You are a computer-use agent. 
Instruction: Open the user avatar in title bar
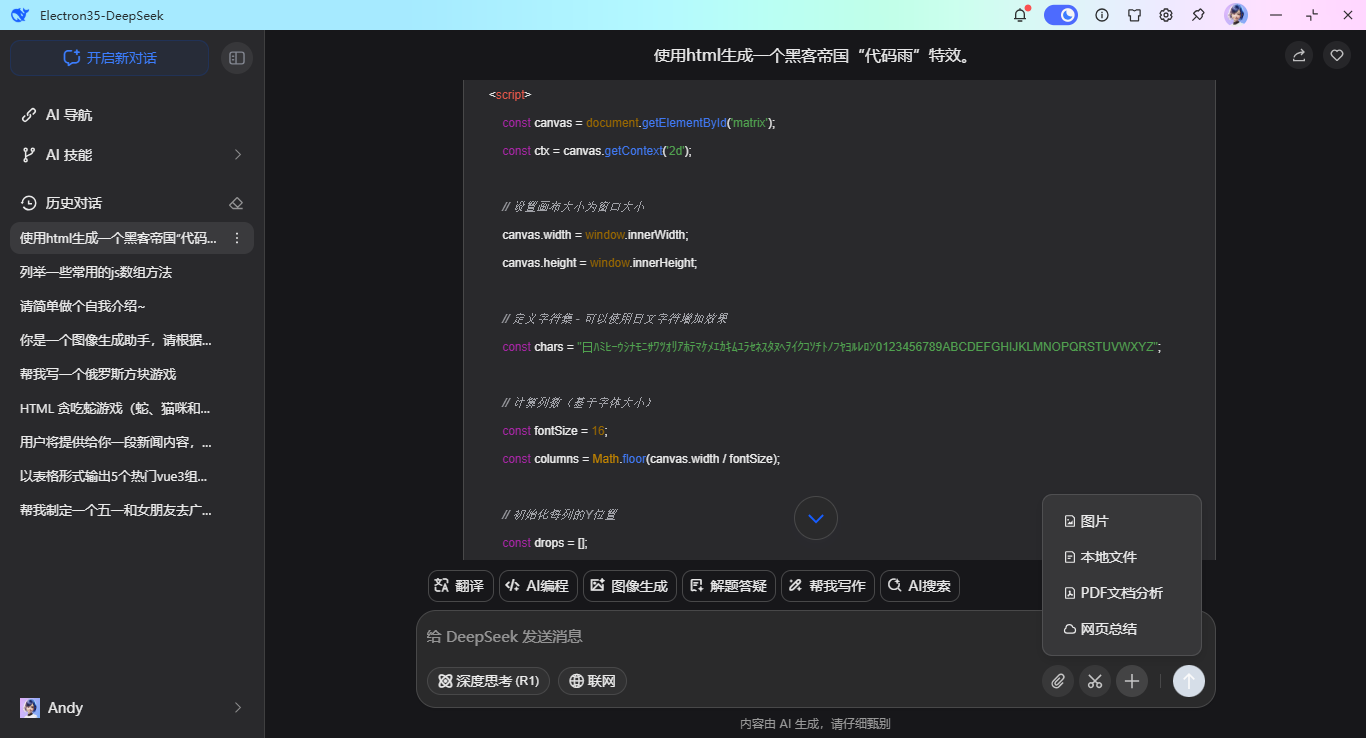pos(1236,15)
